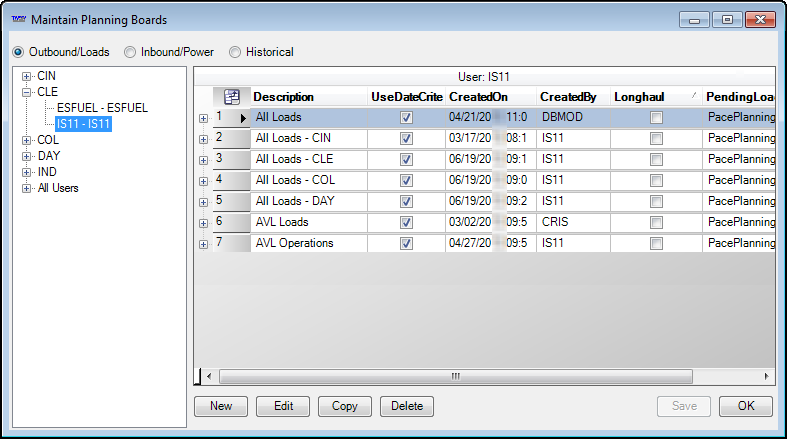Toggle UseDateCriteria checkbox for AVL Loads

(407, 223)
